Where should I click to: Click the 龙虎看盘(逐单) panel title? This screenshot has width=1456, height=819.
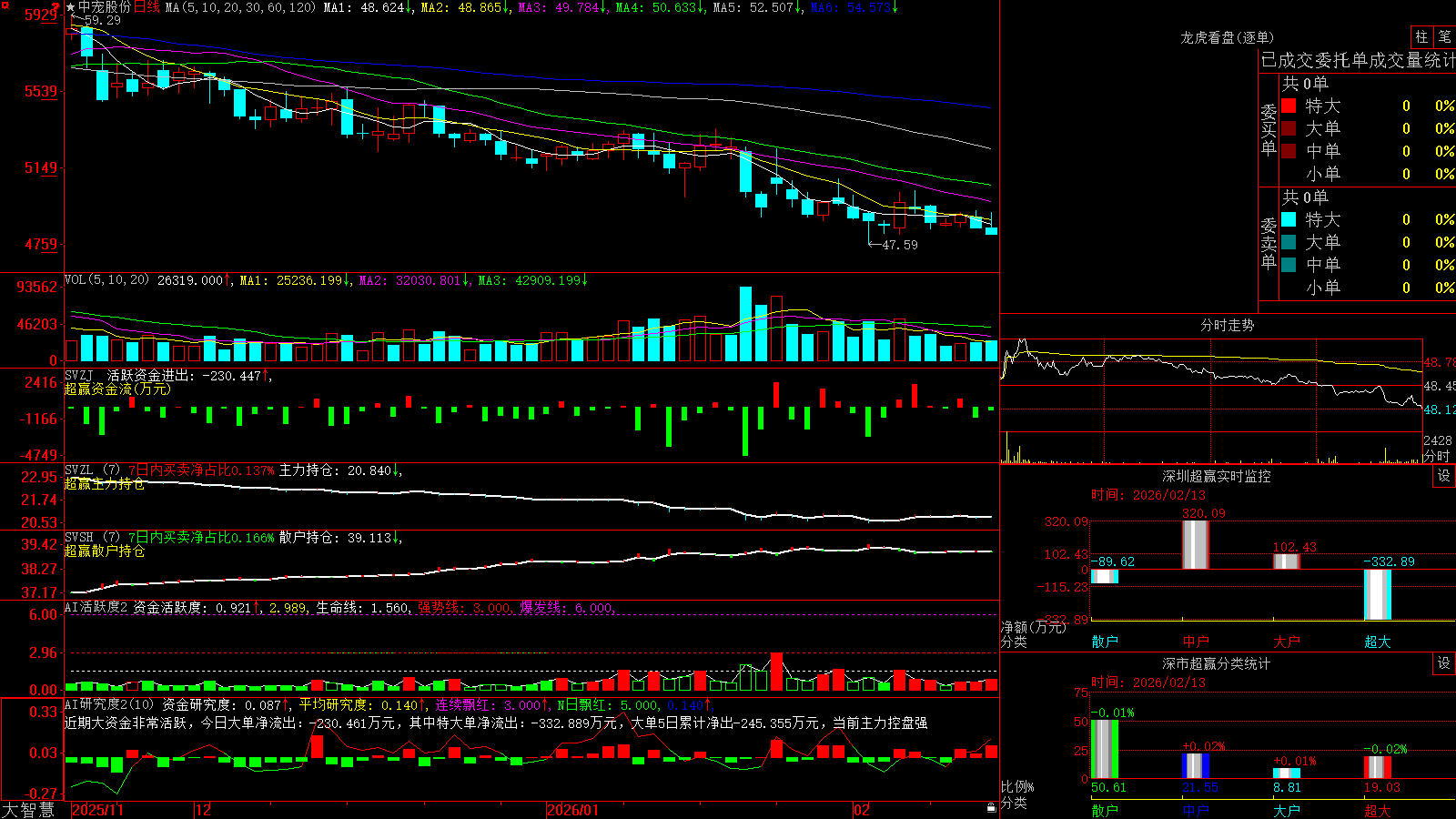[x=1227, y=37]
